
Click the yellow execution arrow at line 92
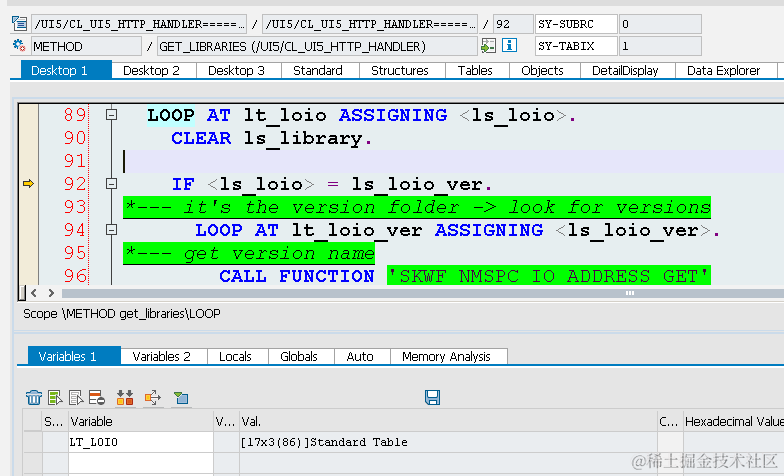[x=28, y=184]
